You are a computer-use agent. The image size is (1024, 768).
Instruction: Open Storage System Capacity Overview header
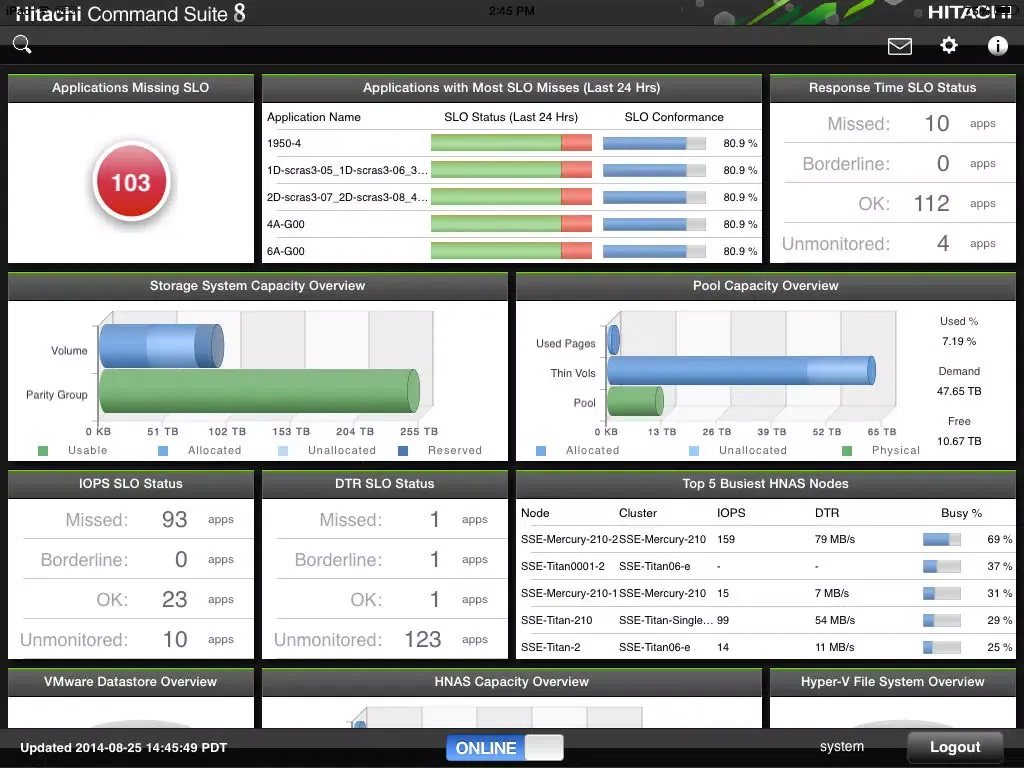coord(257,286)
